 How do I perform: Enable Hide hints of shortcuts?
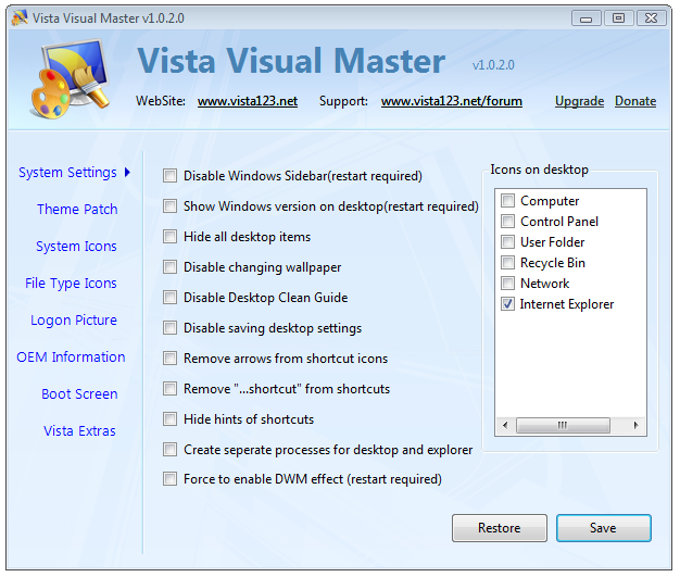pyautogui.click(x=170, y=419)
